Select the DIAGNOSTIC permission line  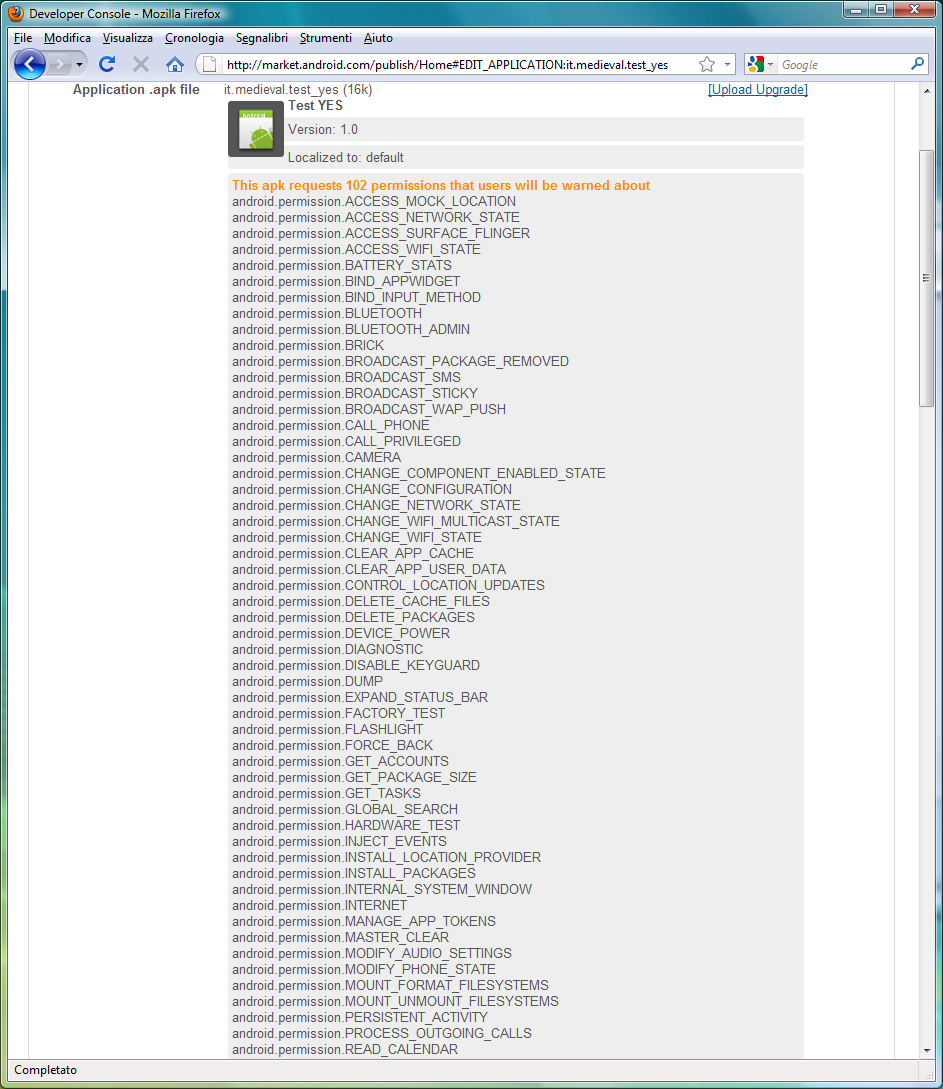[x=328, y=649]
